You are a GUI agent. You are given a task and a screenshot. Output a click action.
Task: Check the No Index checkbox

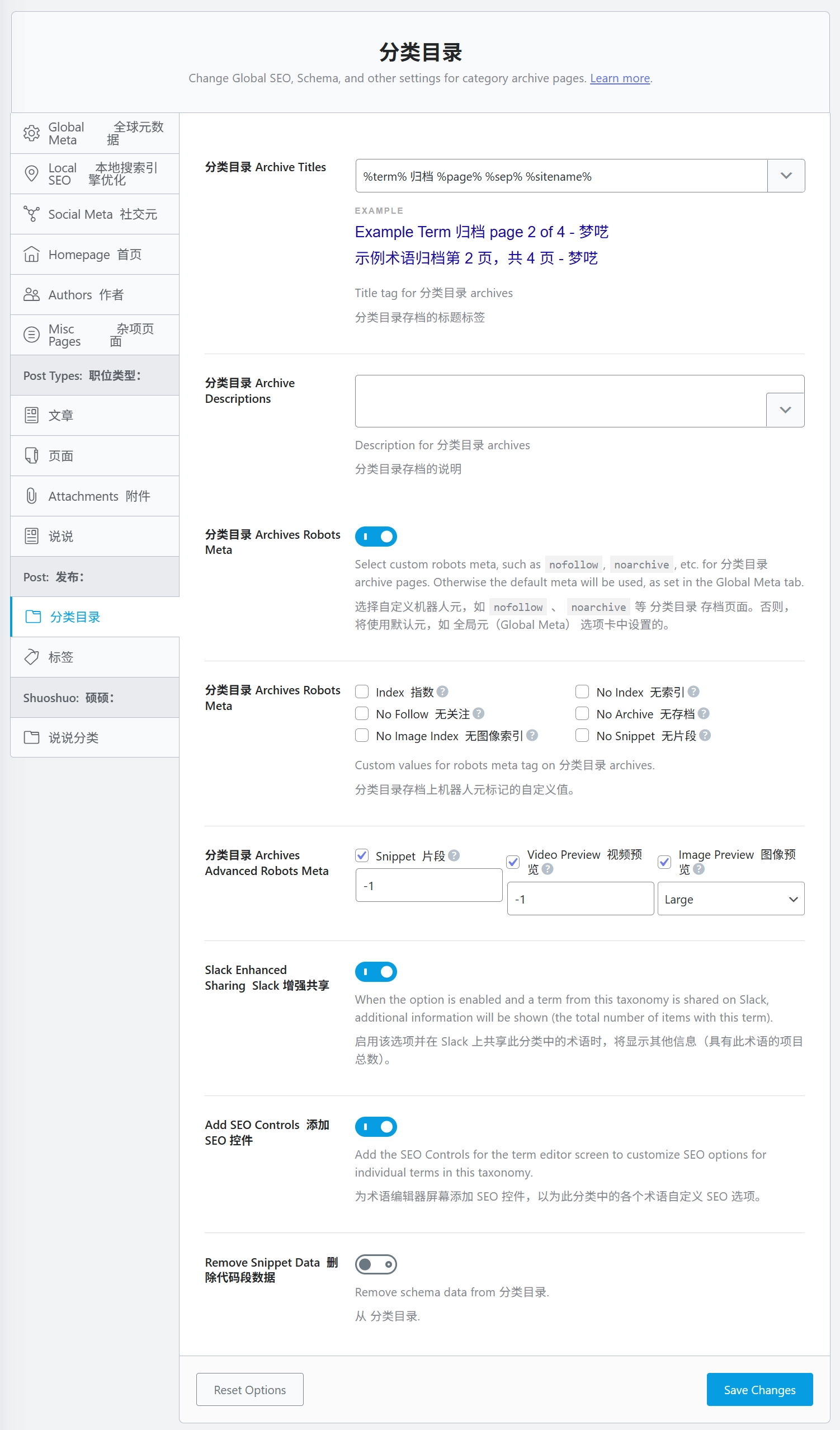pos(582,692)
